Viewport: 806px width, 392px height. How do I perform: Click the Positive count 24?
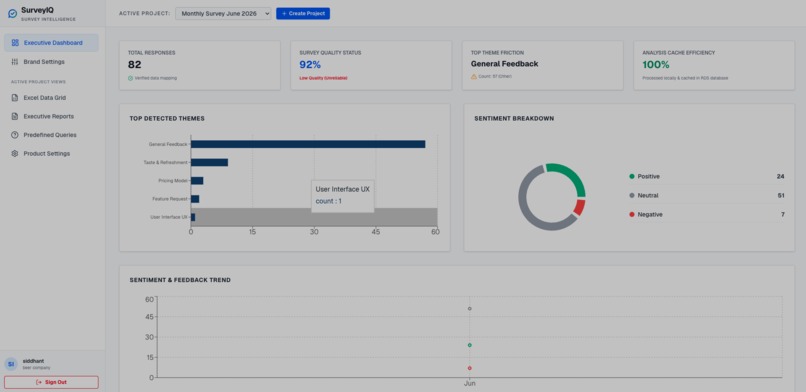point(781,176)
